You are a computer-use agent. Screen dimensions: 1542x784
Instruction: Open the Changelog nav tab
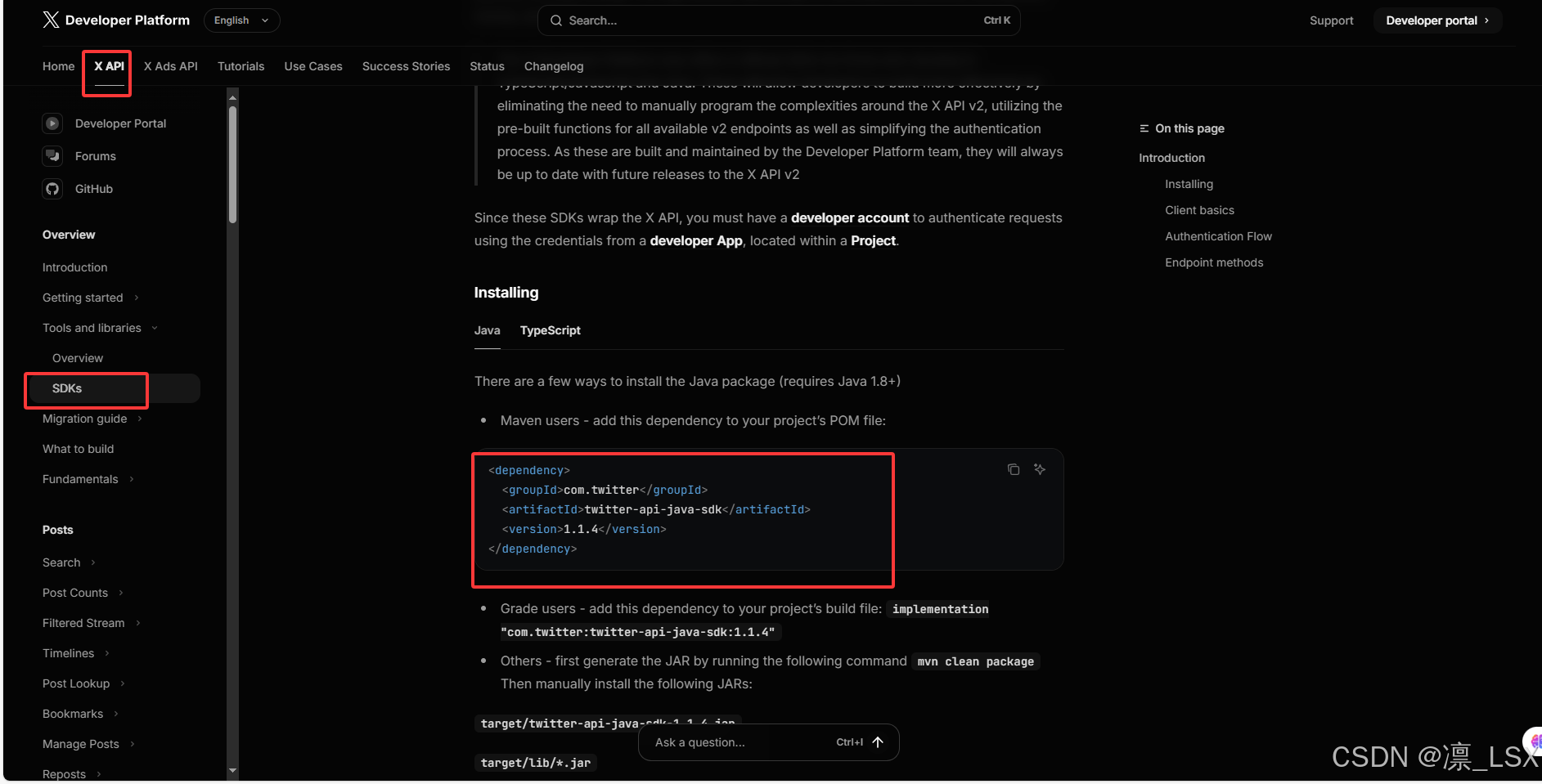(554, 66)
